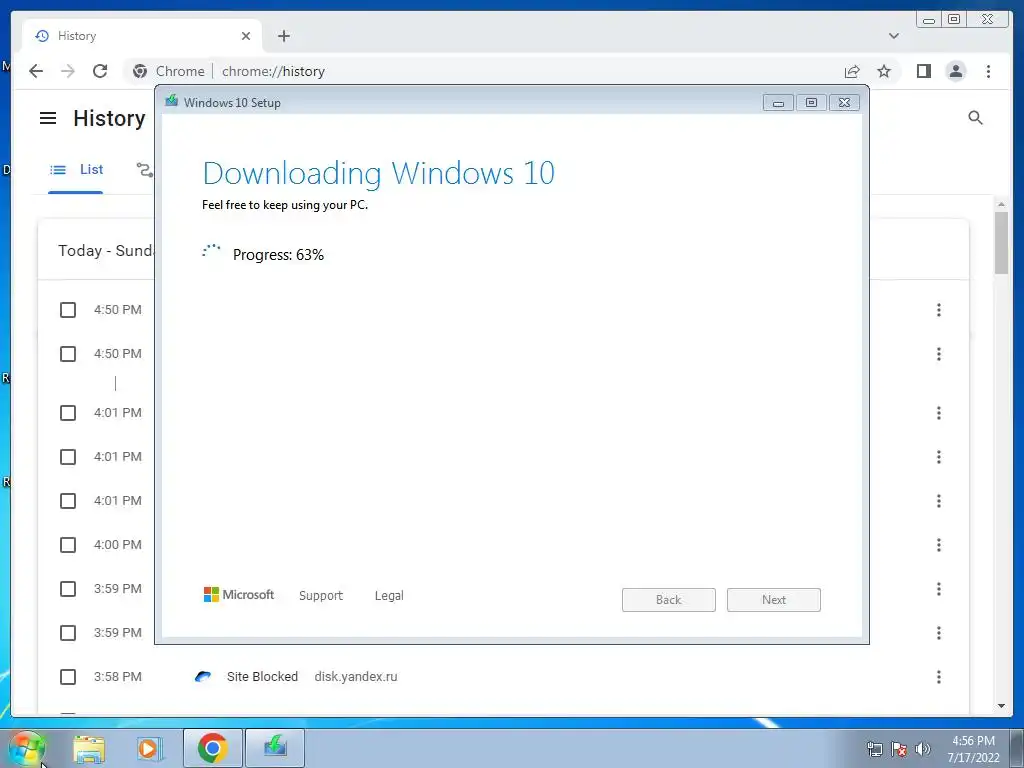Screen dimensions: 1024x768
Task: Open Windows Explorer from the taskbar
Action: point(89,748)
